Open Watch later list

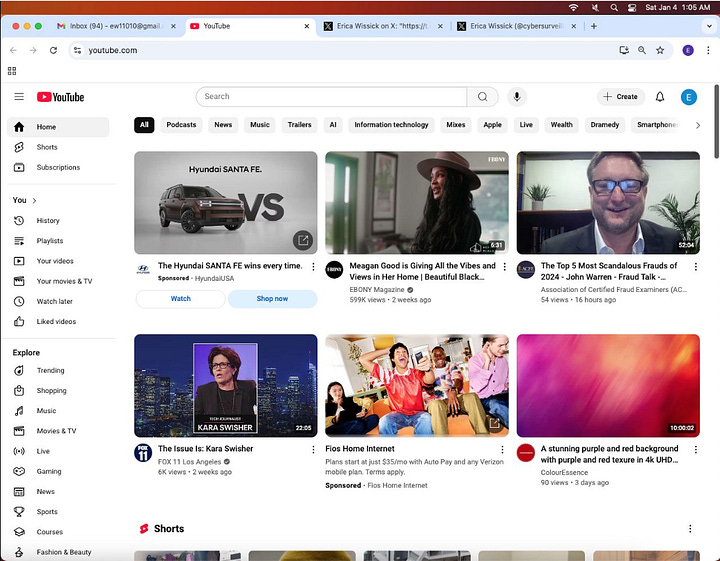coord(58,301)
